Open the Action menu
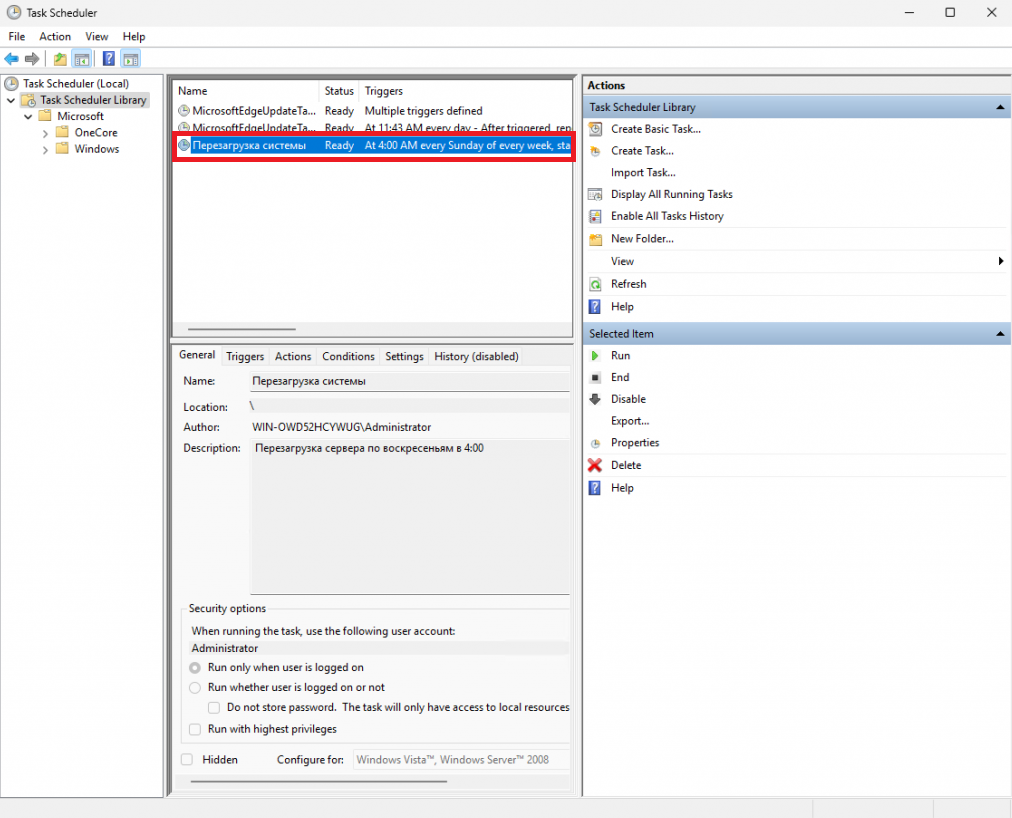The width and height of the screenshot is (1012, 818). pyautogui.click(x=55, y=37)
